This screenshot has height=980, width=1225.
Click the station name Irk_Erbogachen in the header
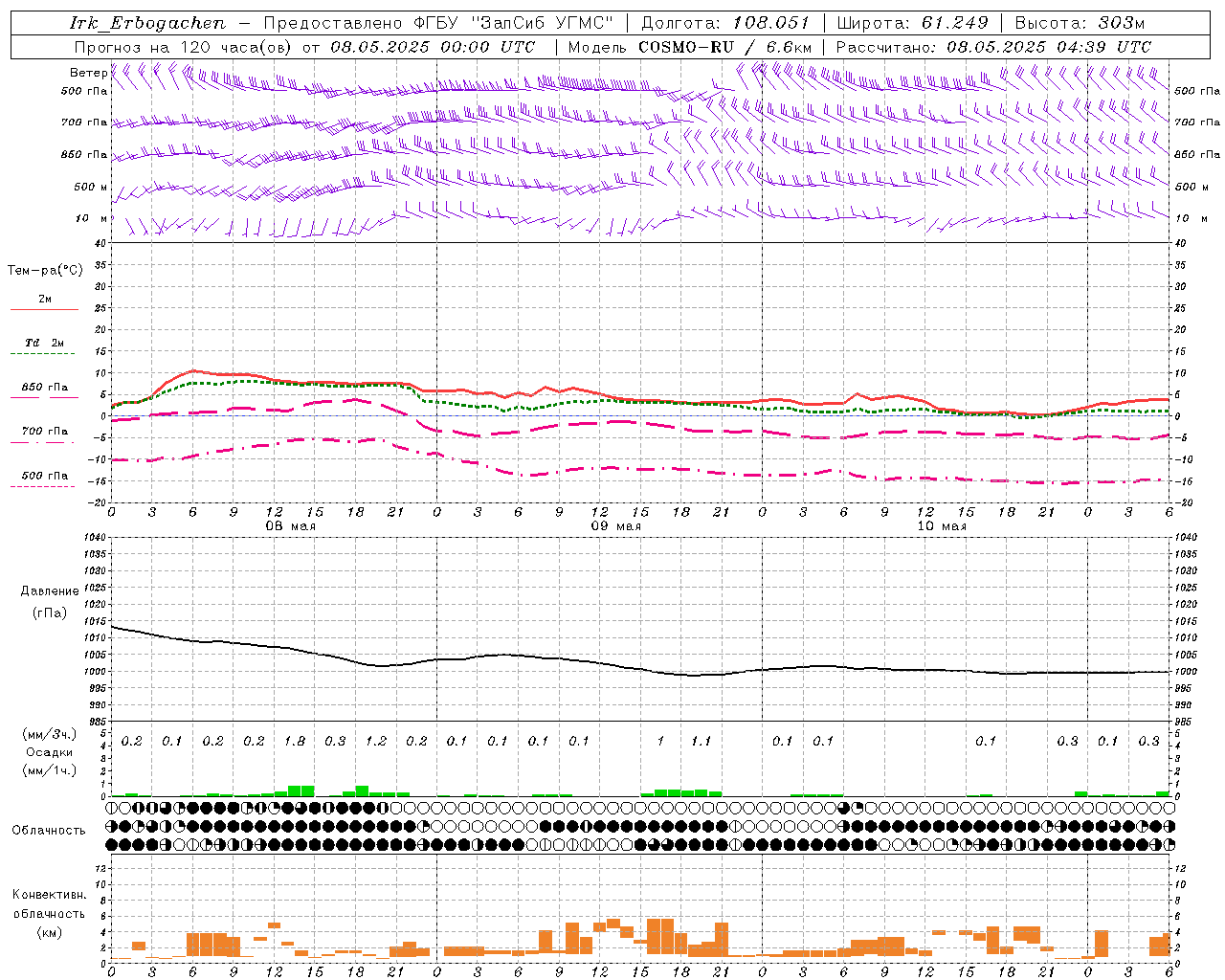coord(147,23)
